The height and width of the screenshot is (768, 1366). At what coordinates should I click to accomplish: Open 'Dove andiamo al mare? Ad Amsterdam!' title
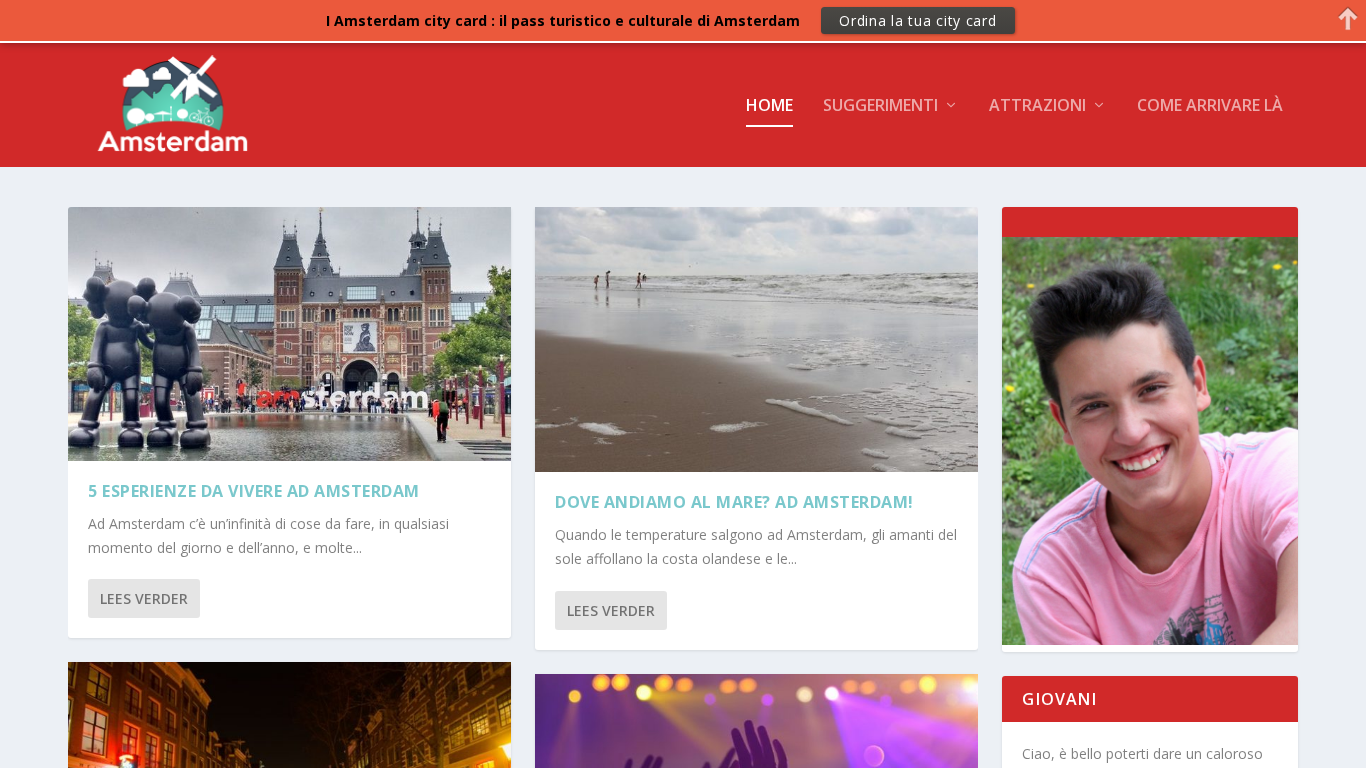[733, 502]
